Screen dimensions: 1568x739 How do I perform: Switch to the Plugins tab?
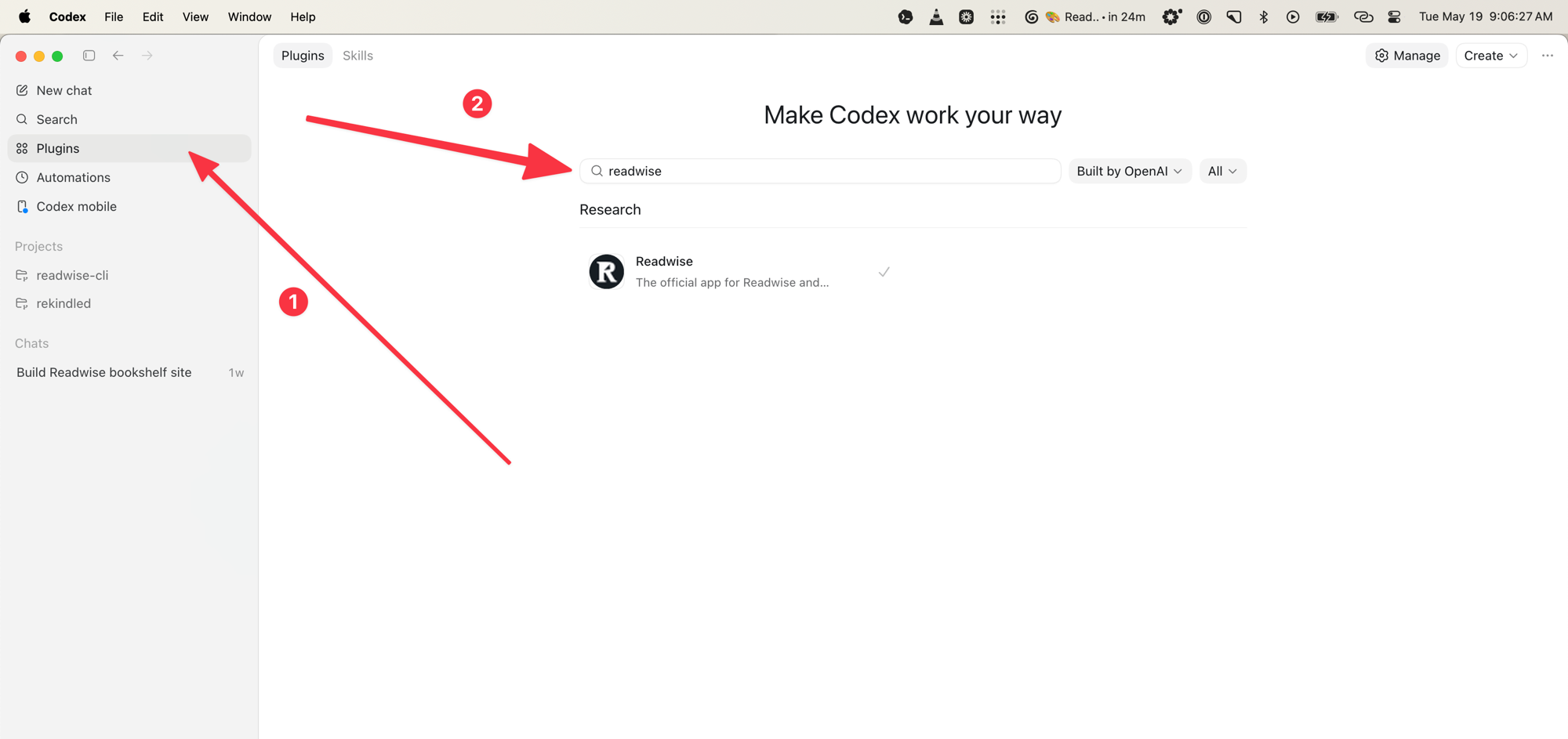click(x=303, y=56)
